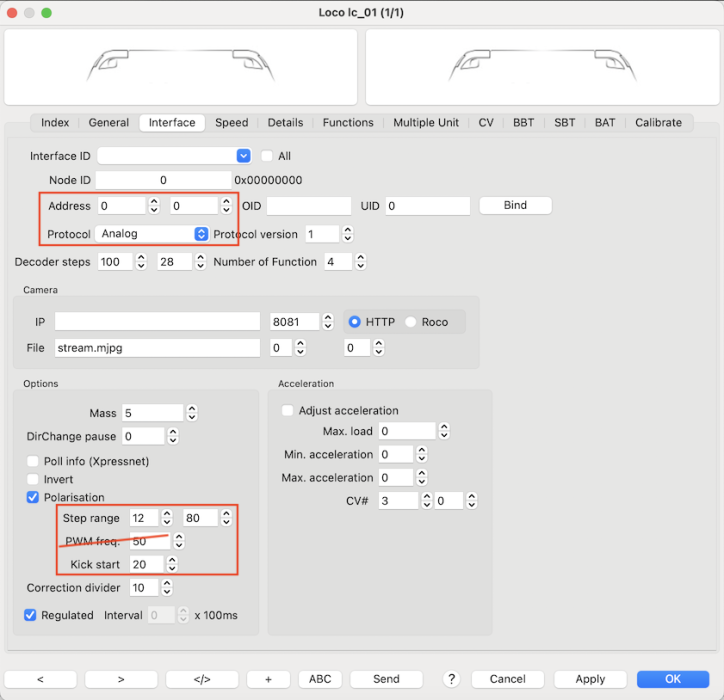Screen dimensions: 724x700
Task: Click the Apply button
Action: [590, 679]
